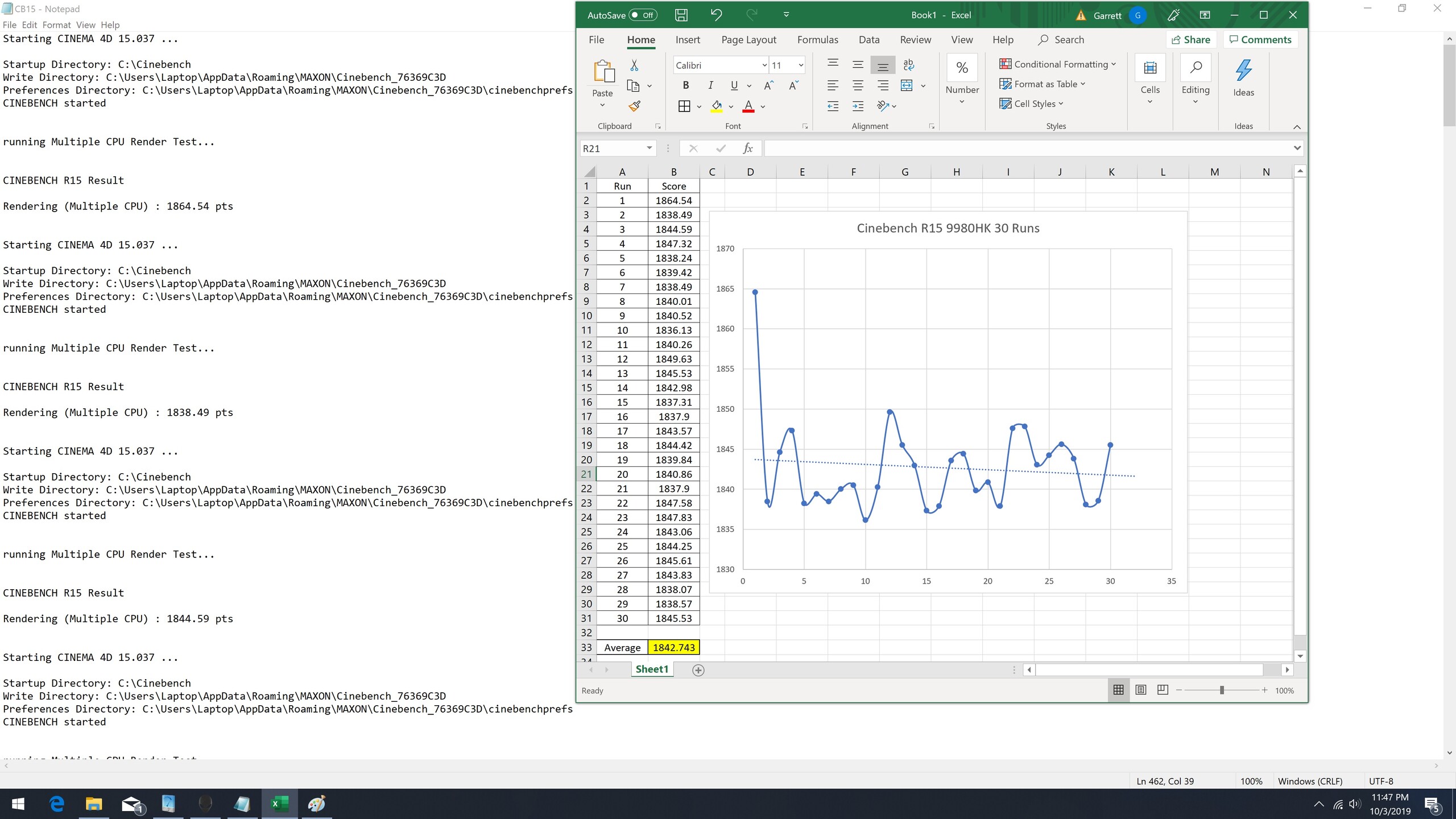Open the Ideas lightning icon
This screenshot has width=1456, height=819.
tap(1243, 70)
